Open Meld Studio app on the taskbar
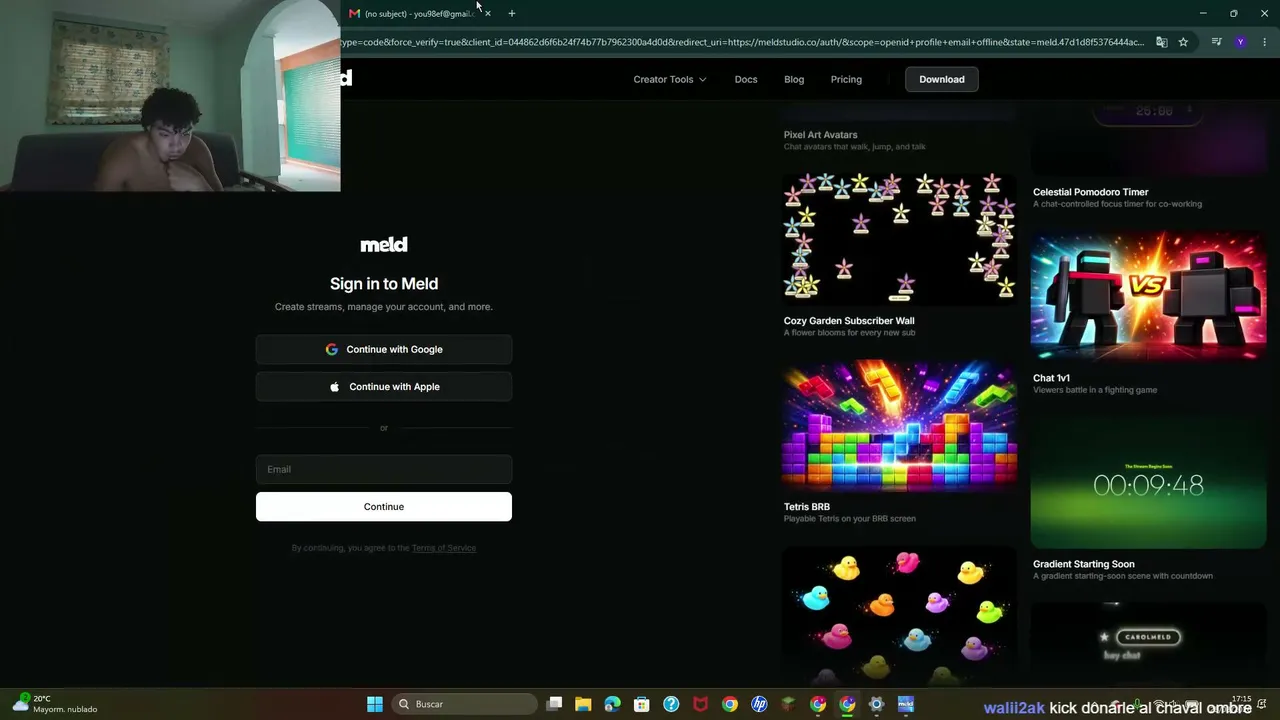This screenshot has height=720, width=1280. point(906,704)
